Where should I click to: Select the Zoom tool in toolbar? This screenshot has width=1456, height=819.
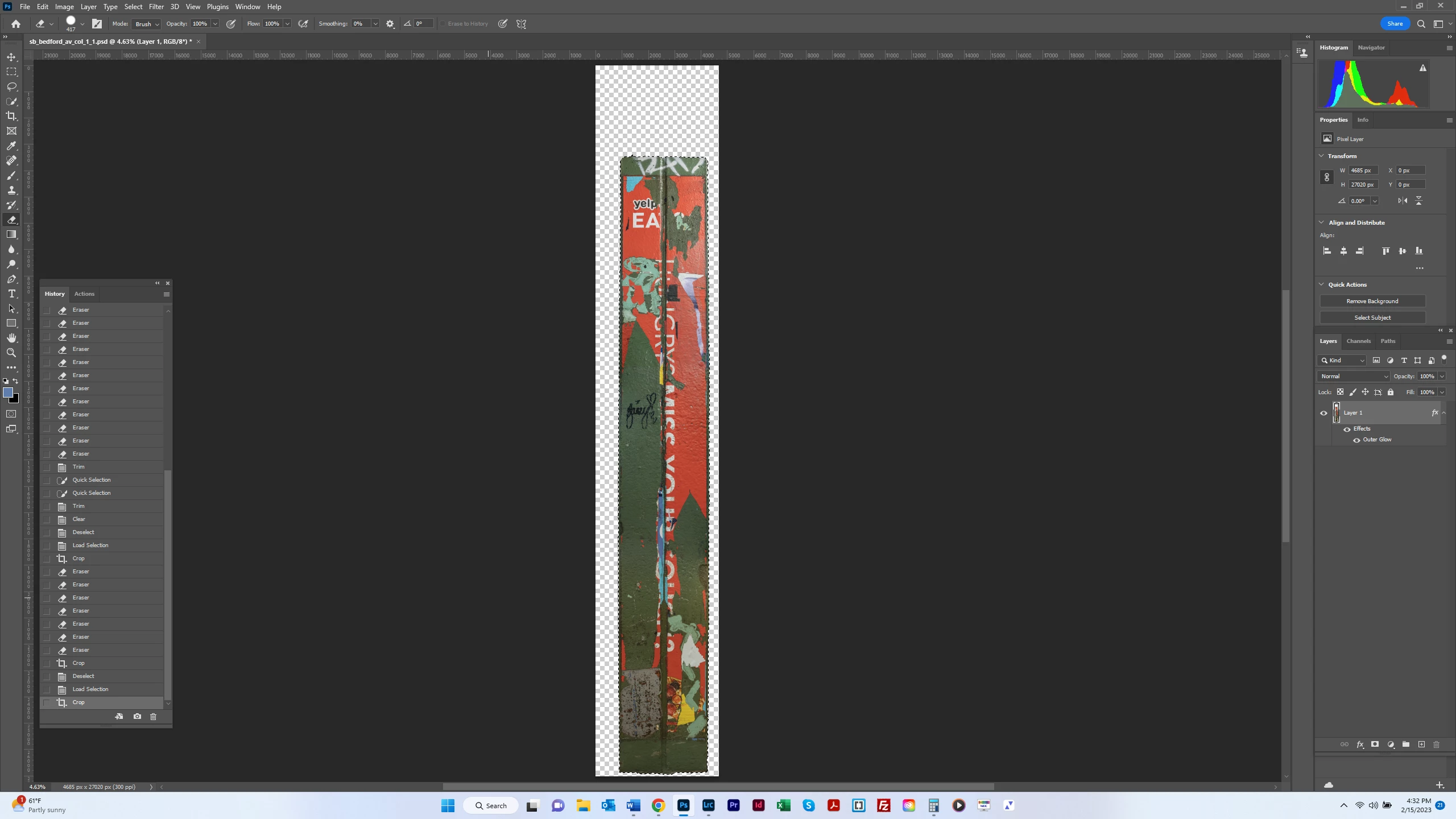tap(11, 353)
